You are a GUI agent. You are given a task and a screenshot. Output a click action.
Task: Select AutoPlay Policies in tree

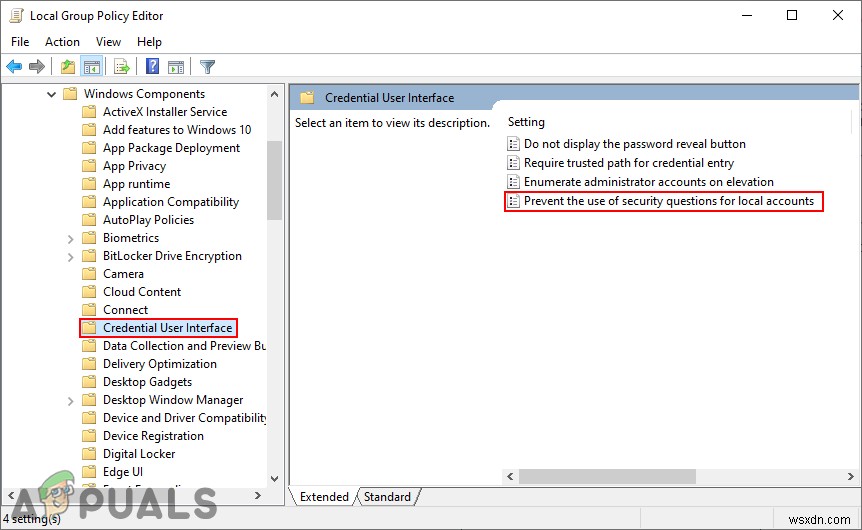148,220
